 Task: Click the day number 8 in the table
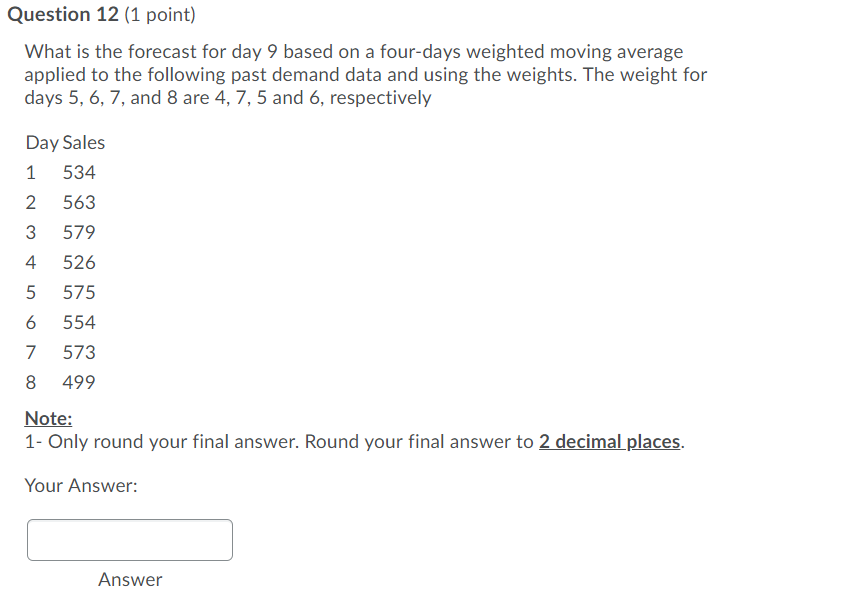(x=30, y=382)
